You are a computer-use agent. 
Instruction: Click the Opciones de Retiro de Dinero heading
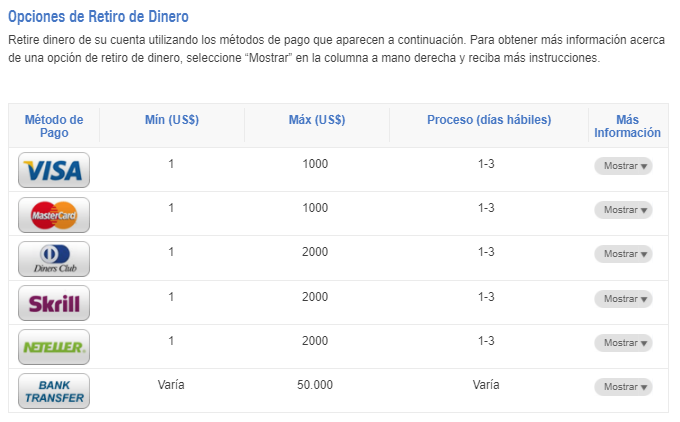pyautogui.click(x=98, y=17)
